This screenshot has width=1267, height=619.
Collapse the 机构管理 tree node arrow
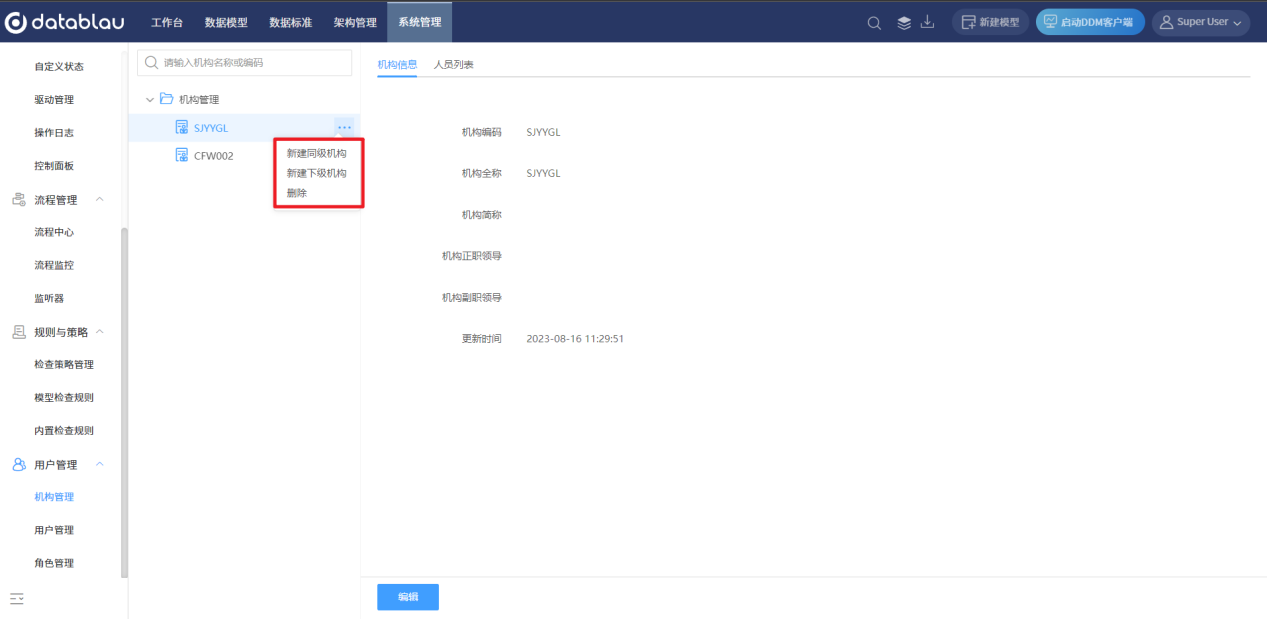tap(150, 100)
